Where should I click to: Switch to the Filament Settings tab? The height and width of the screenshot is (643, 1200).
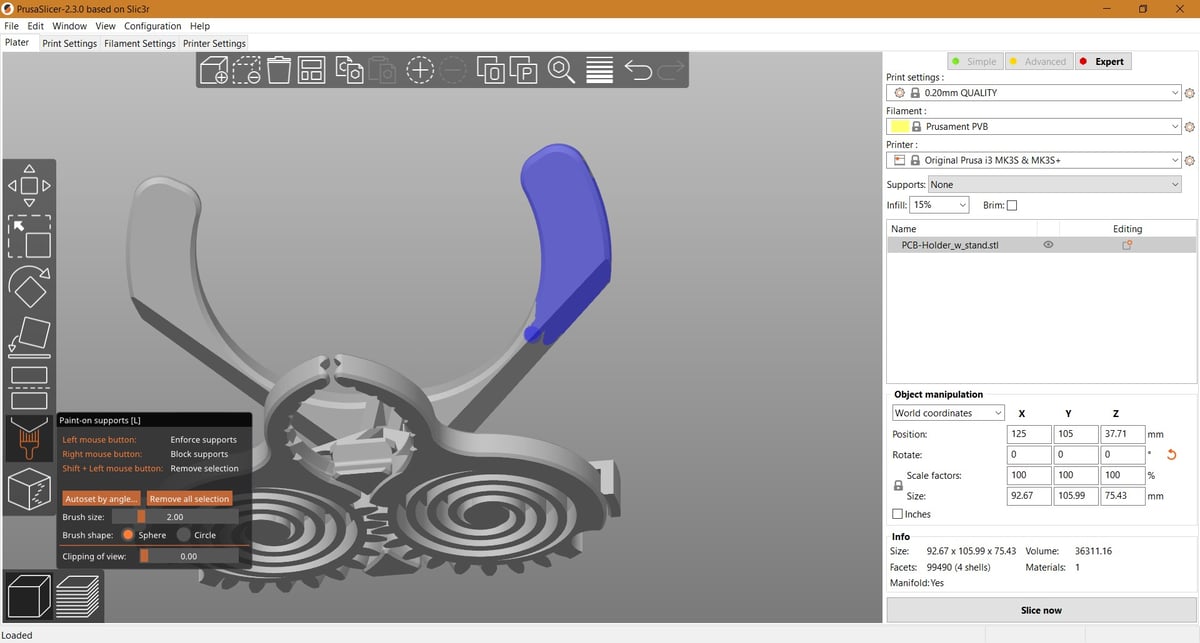coord(140,44)
